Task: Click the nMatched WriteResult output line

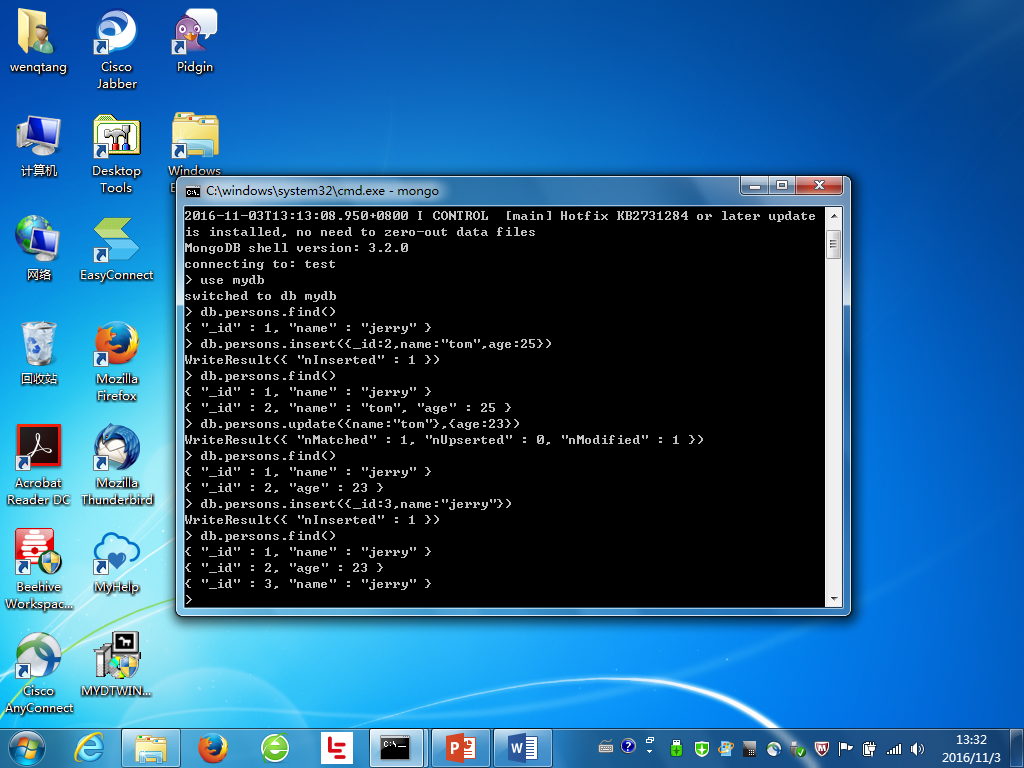Action: pyautogui.click(x=444, y=440)
